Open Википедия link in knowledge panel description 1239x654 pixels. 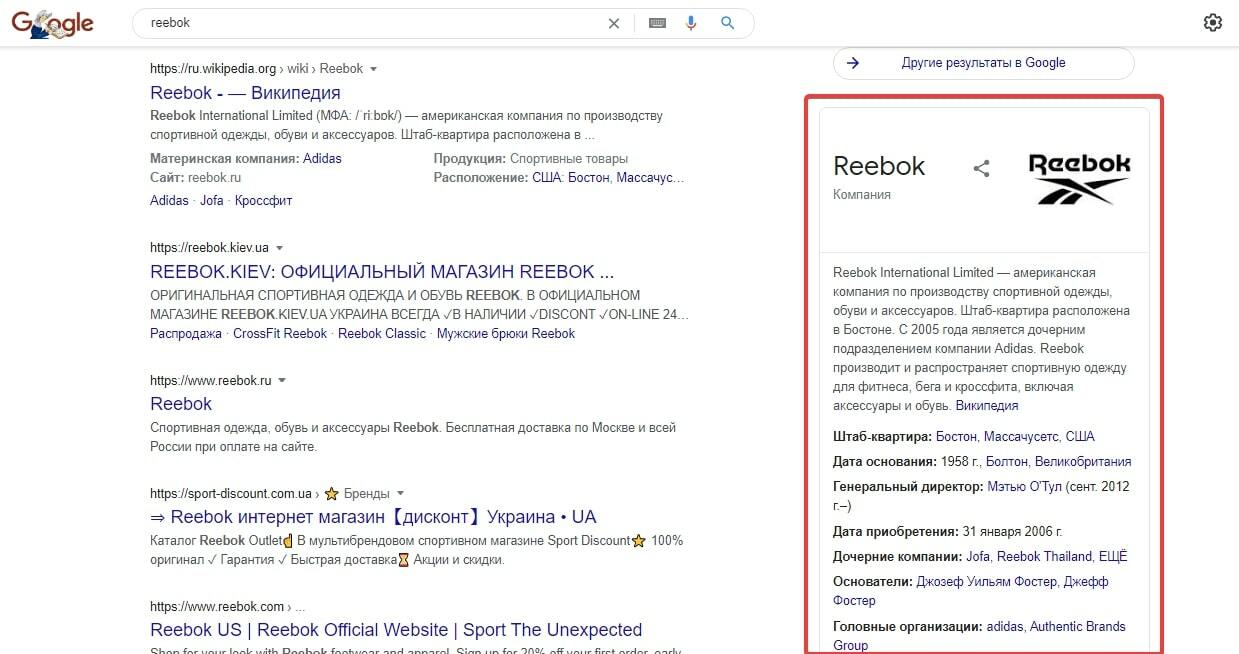coord(987,405)
